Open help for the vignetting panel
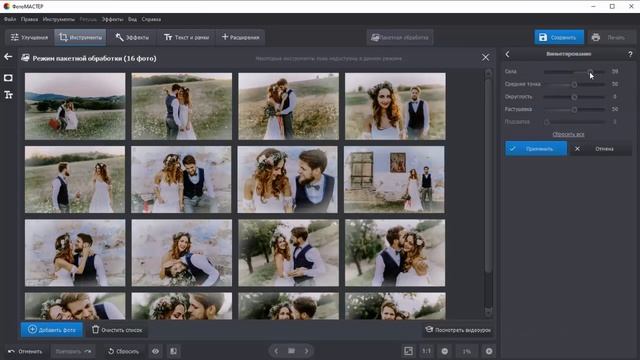The width and height of the screenshot is (640, 360). pos(630,54)
